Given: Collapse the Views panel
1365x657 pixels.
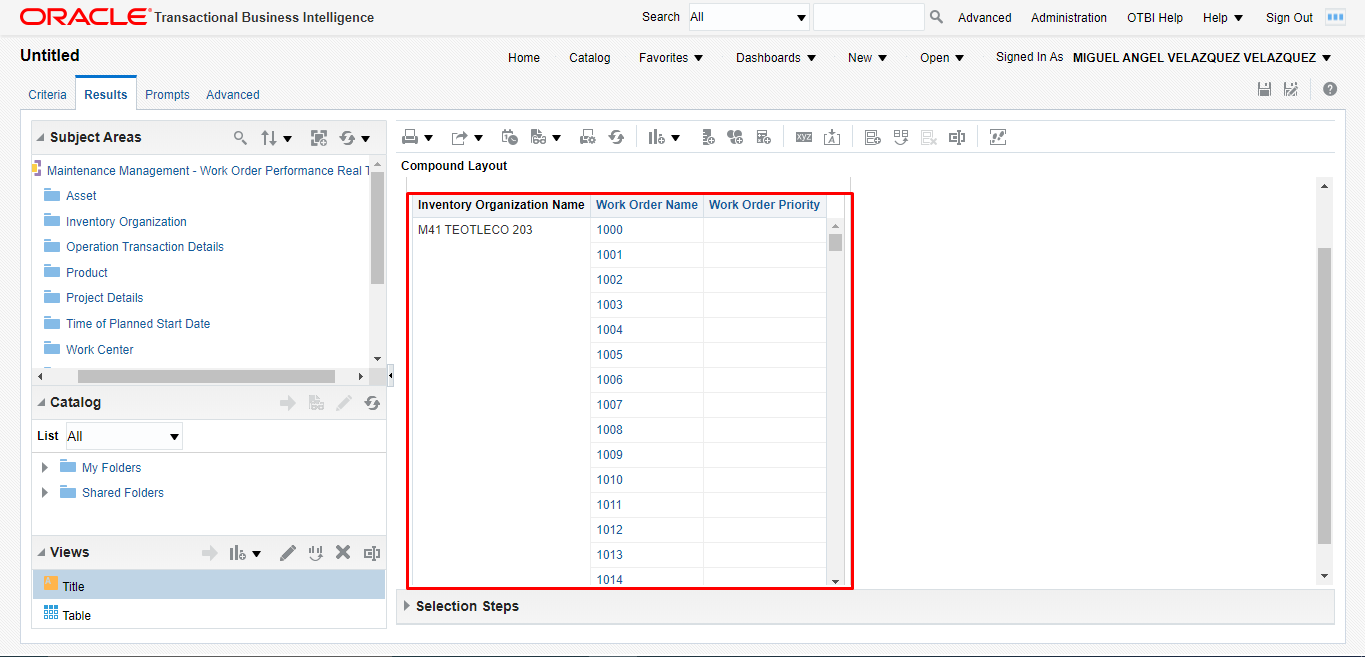Looking at the screenshot, I should [x=41, y=553].
